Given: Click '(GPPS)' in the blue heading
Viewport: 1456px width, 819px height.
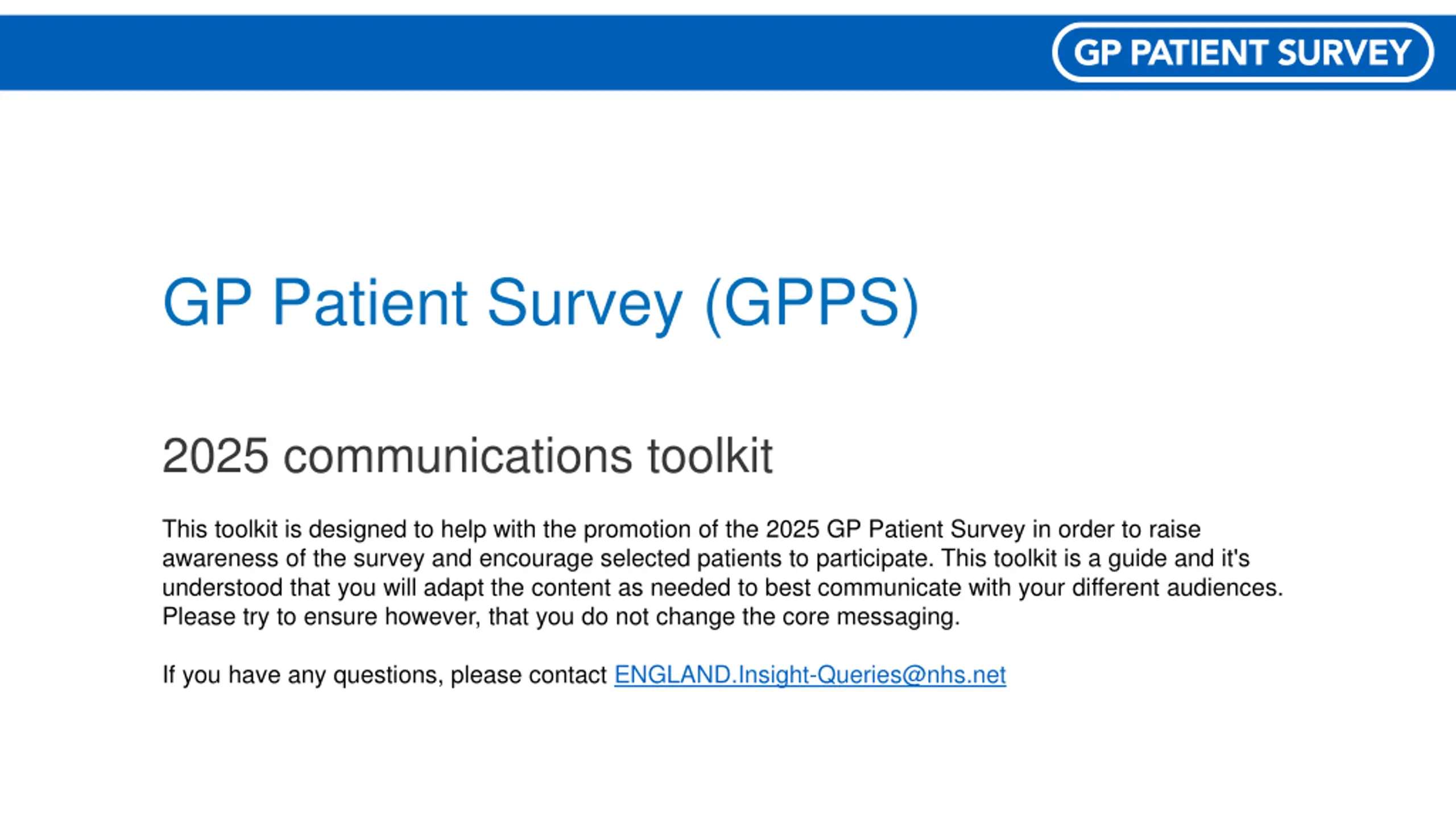Looking at the screenshot, I should pyautogui.click(x=812, y=305).
